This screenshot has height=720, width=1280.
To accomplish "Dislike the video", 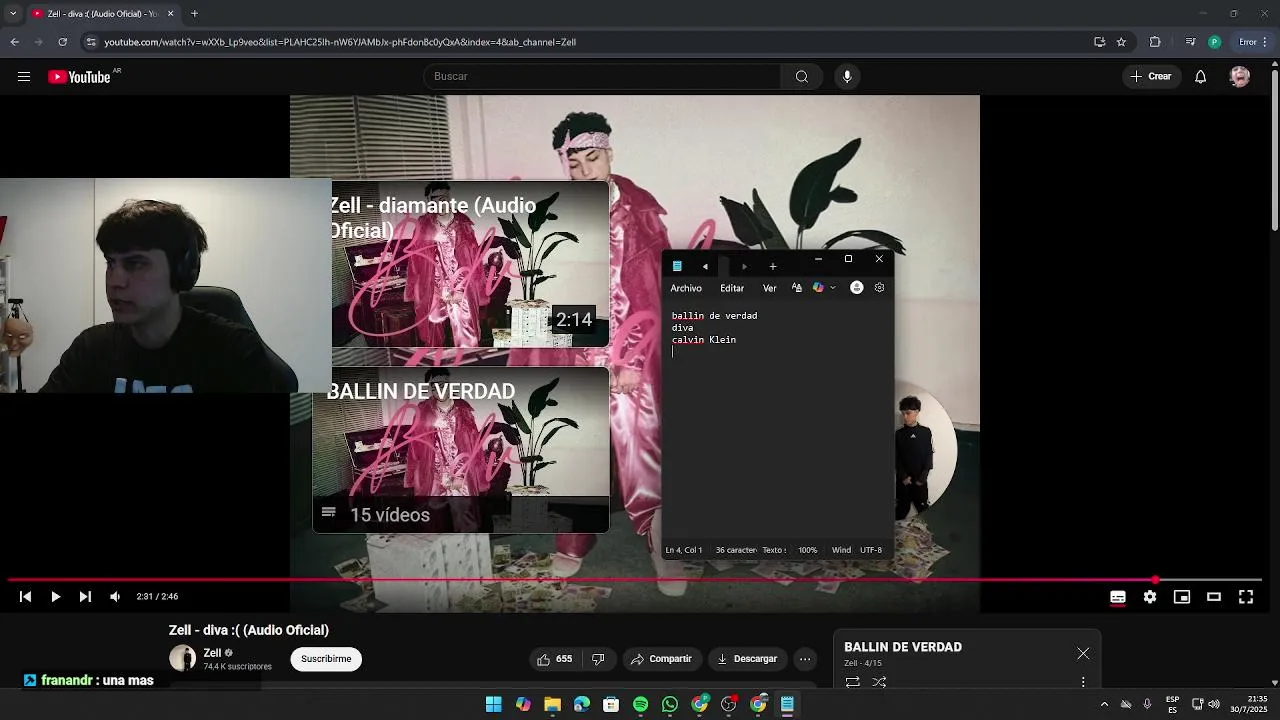I will tap(598, 659).
